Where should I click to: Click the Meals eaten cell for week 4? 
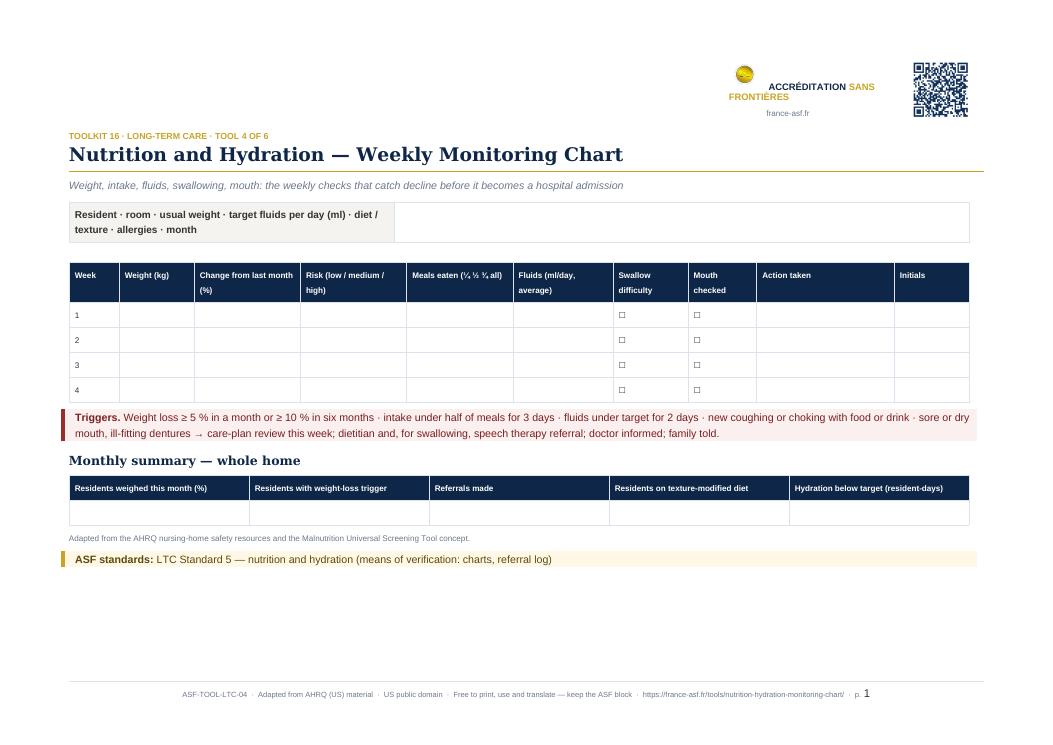click(x=459, y=390)
